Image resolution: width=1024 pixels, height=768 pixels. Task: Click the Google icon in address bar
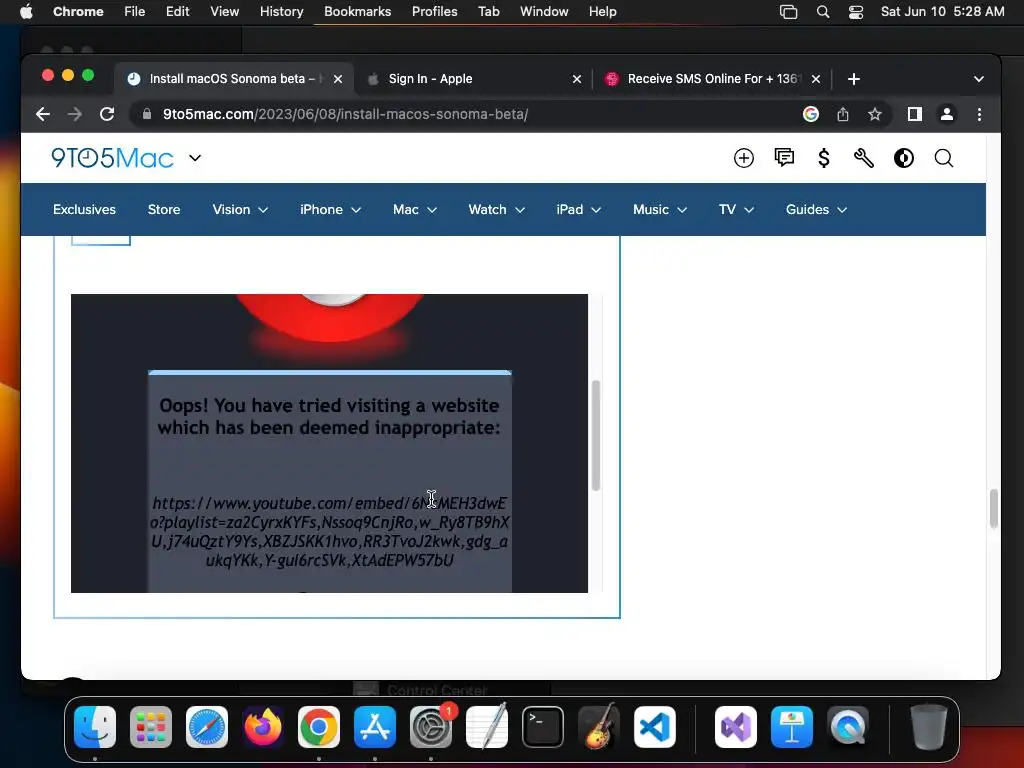pyautogui.click(x=810, y=114)
